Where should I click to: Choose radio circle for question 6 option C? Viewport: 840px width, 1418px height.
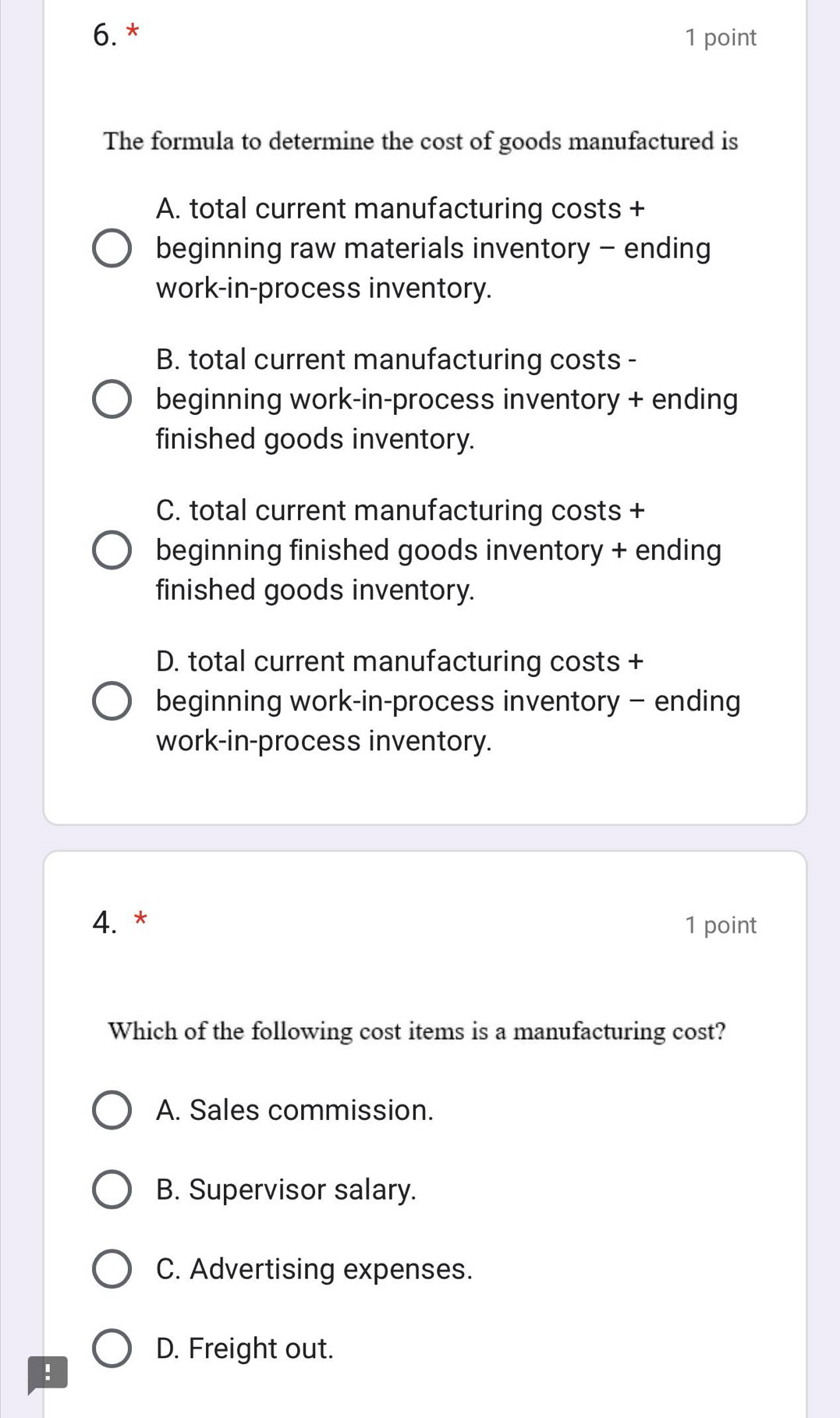112,551
